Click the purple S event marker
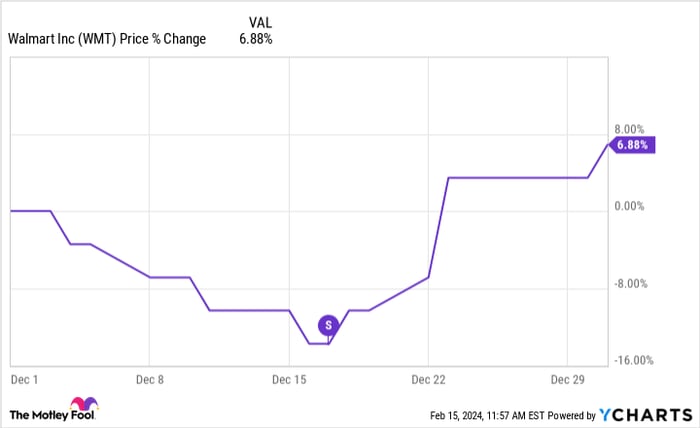This screenshot has width=700, height=428. [328, 325]
